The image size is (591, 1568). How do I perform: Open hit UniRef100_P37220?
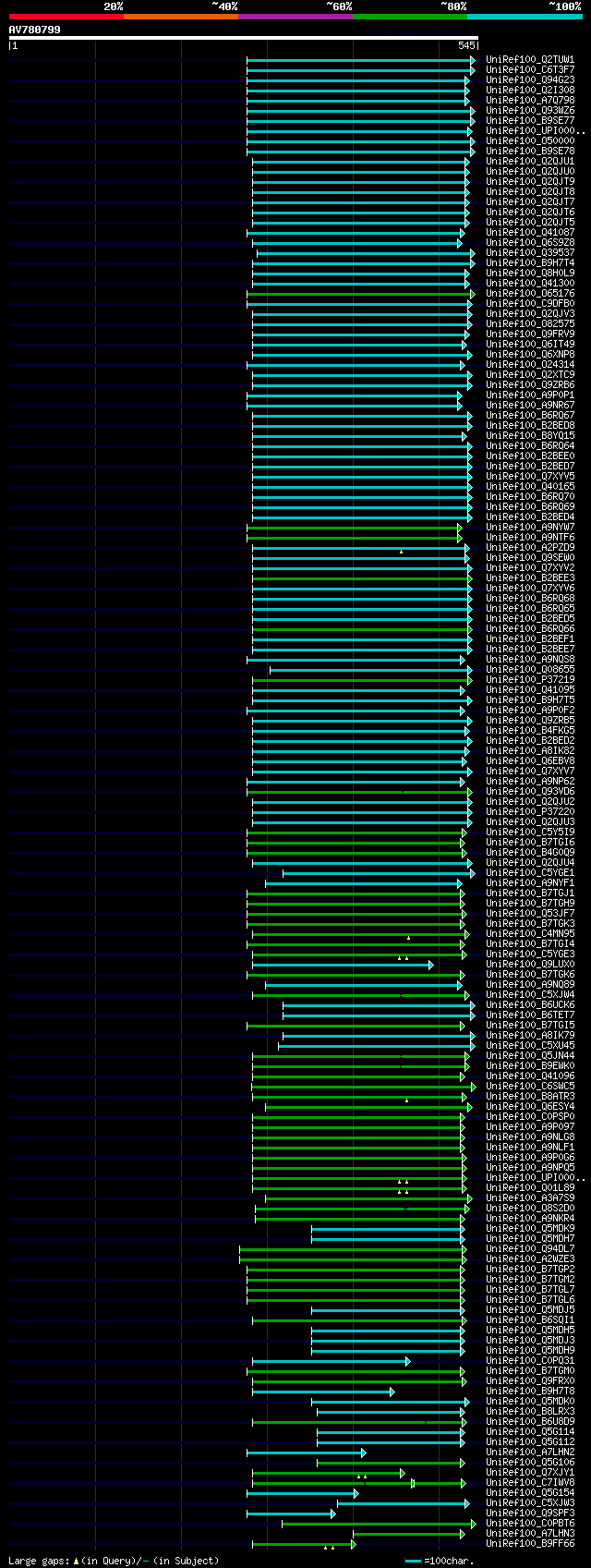530,811
